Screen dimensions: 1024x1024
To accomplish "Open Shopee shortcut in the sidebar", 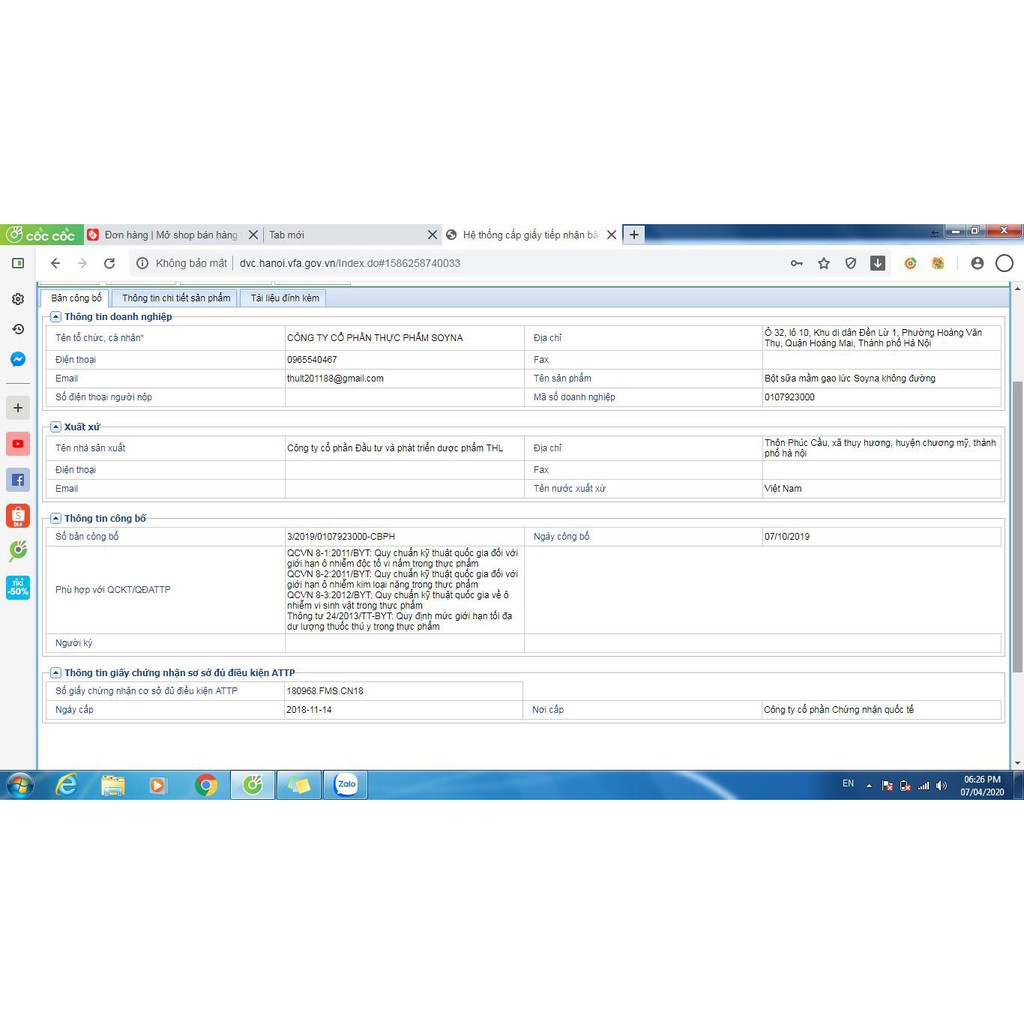I will [18, 516].
